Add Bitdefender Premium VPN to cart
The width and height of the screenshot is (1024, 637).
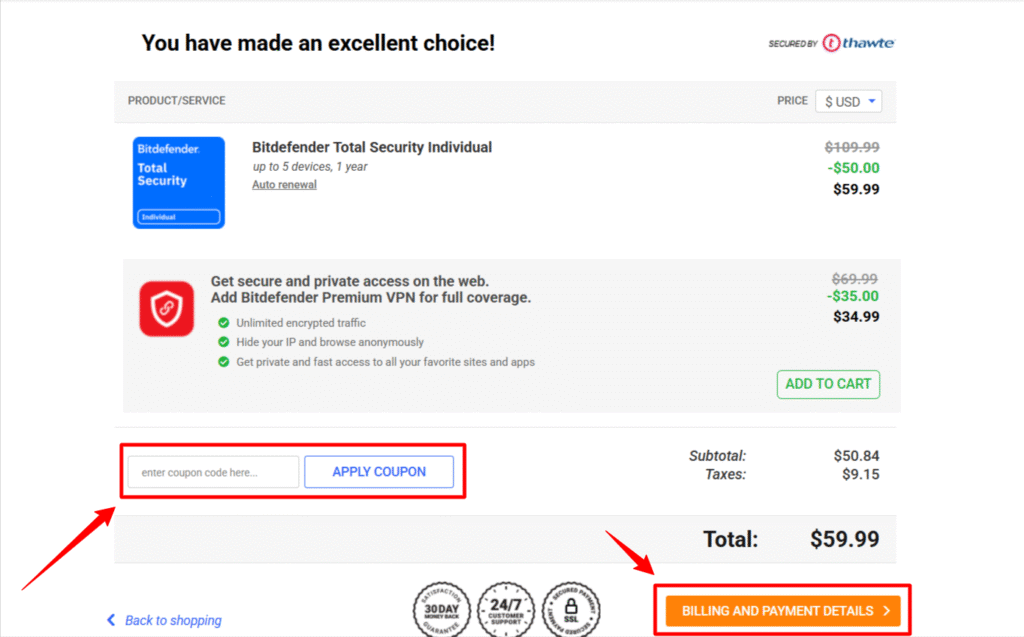tap(828, 384)
